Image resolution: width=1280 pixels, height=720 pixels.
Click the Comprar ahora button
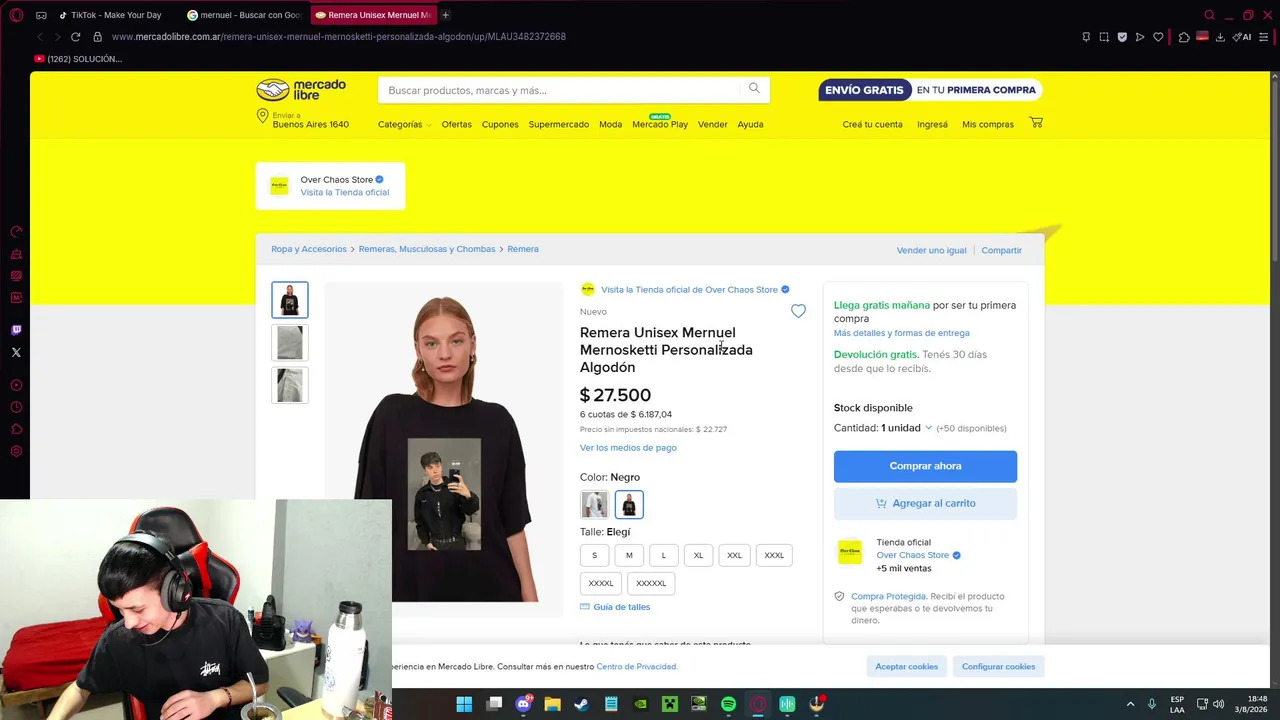pyautogui.click(x=925, y=466)
